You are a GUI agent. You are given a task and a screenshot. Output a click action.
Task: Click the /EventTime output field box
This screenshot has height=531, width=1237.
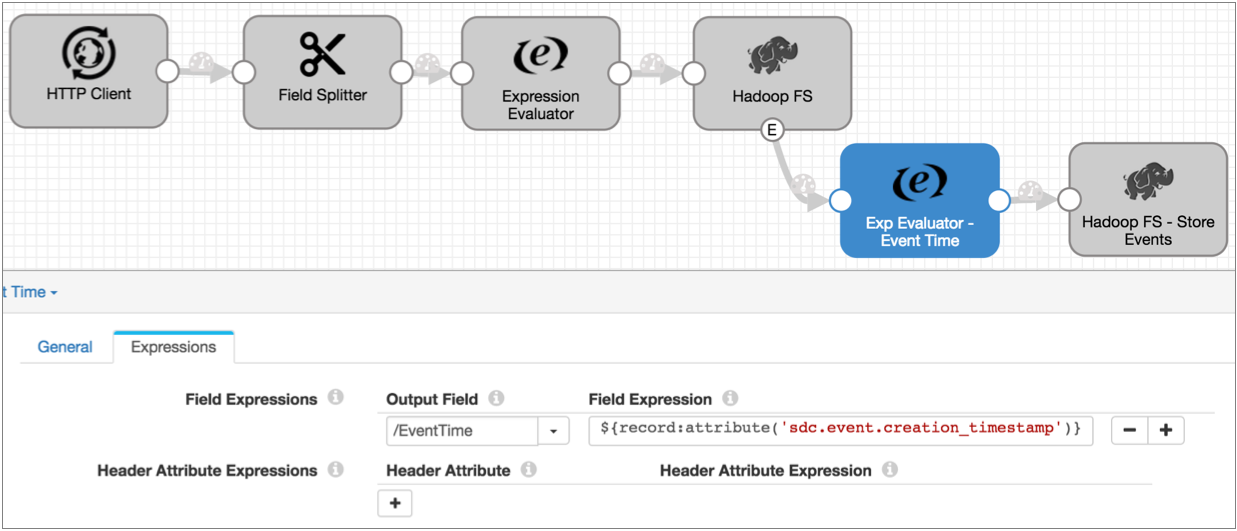pos(462,431)
